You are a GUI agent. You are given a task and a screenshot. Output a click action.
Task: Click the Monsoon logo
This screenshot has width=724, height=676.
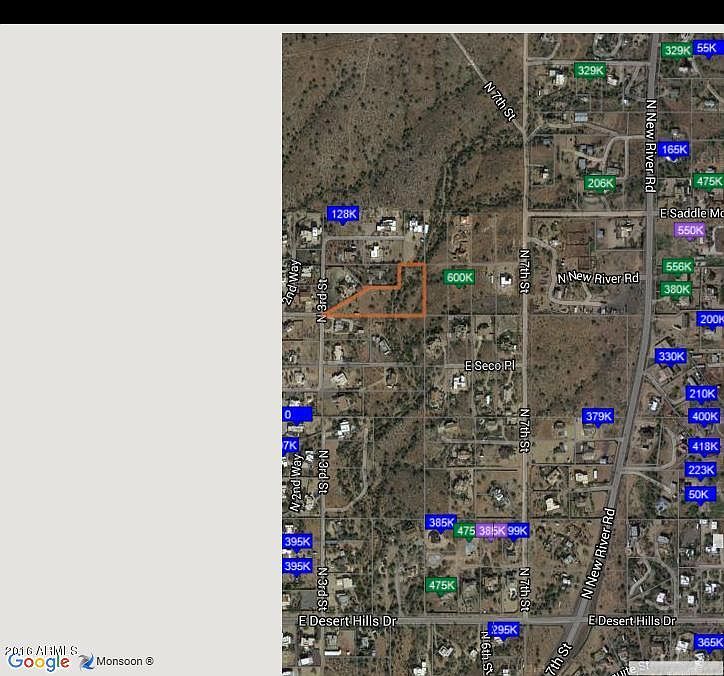click(116, 661)
